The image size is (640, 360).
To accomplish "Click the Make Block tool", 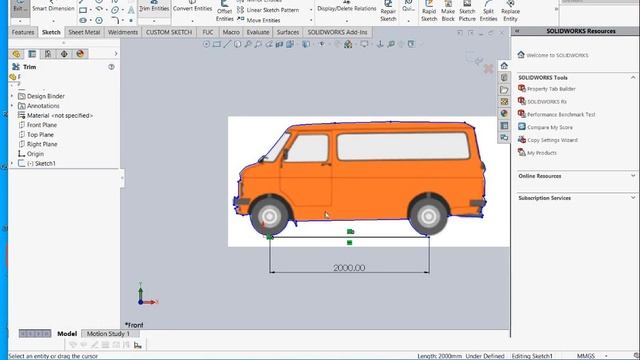I will click(x=448, y=11).
